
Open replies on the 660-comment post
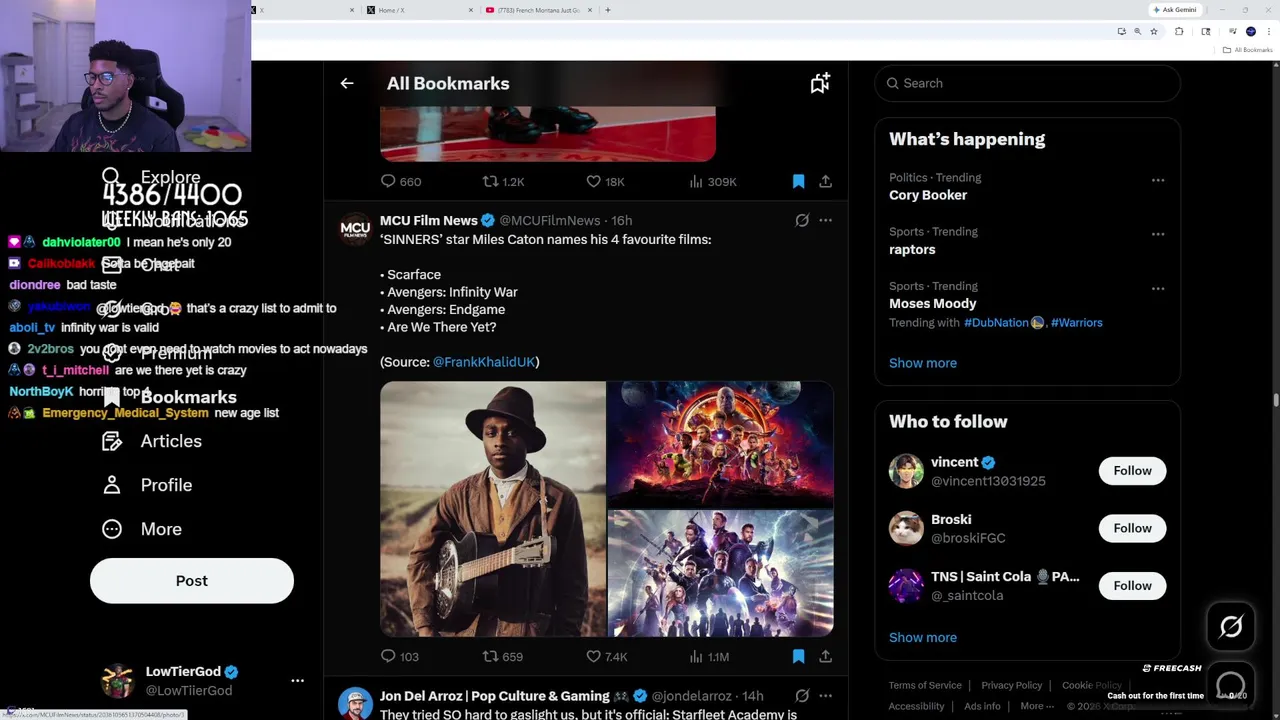point(400,182)
